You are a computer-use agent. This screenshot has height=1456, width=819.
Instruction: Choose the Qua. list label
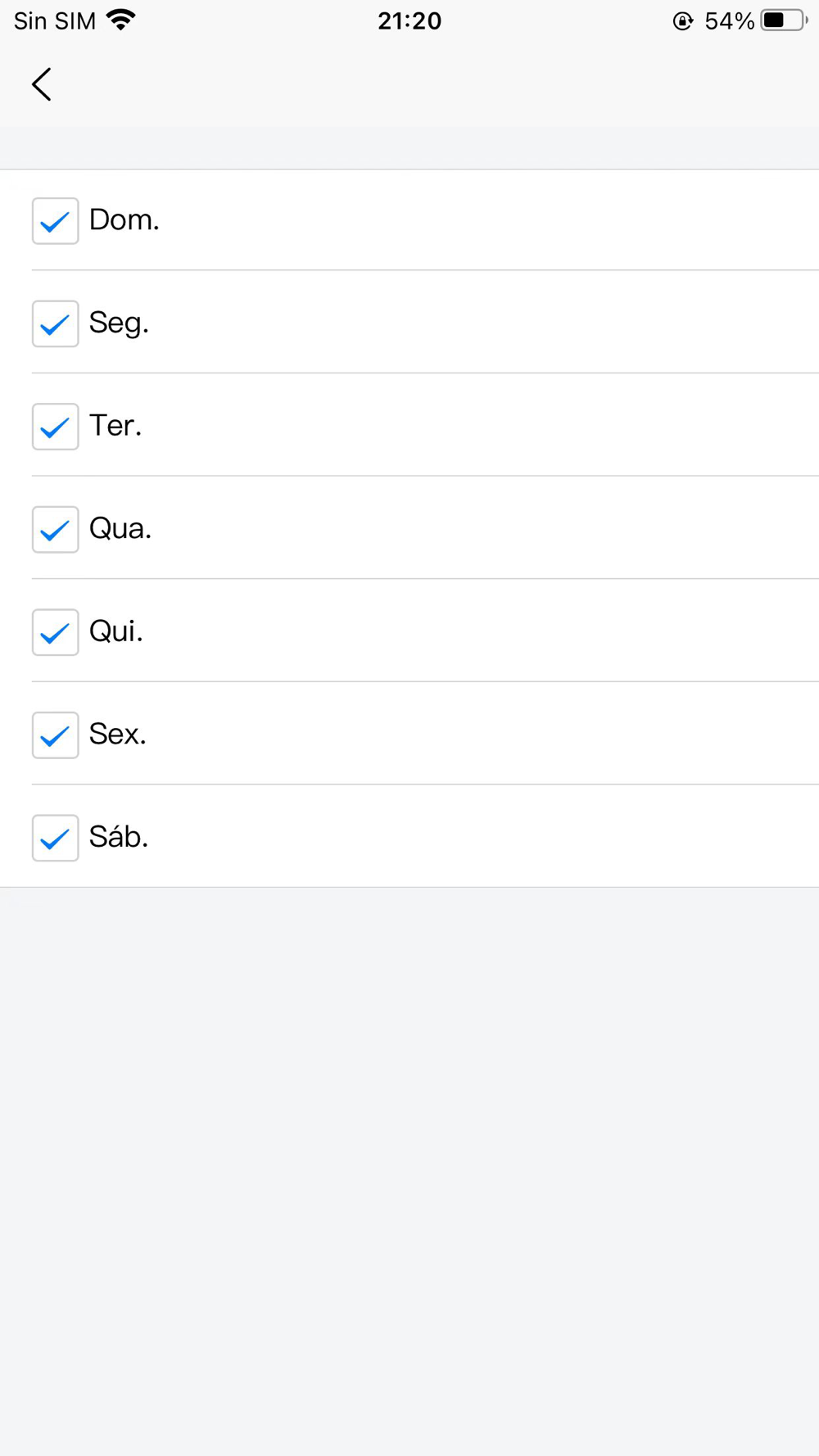click(x=120, y=529)
